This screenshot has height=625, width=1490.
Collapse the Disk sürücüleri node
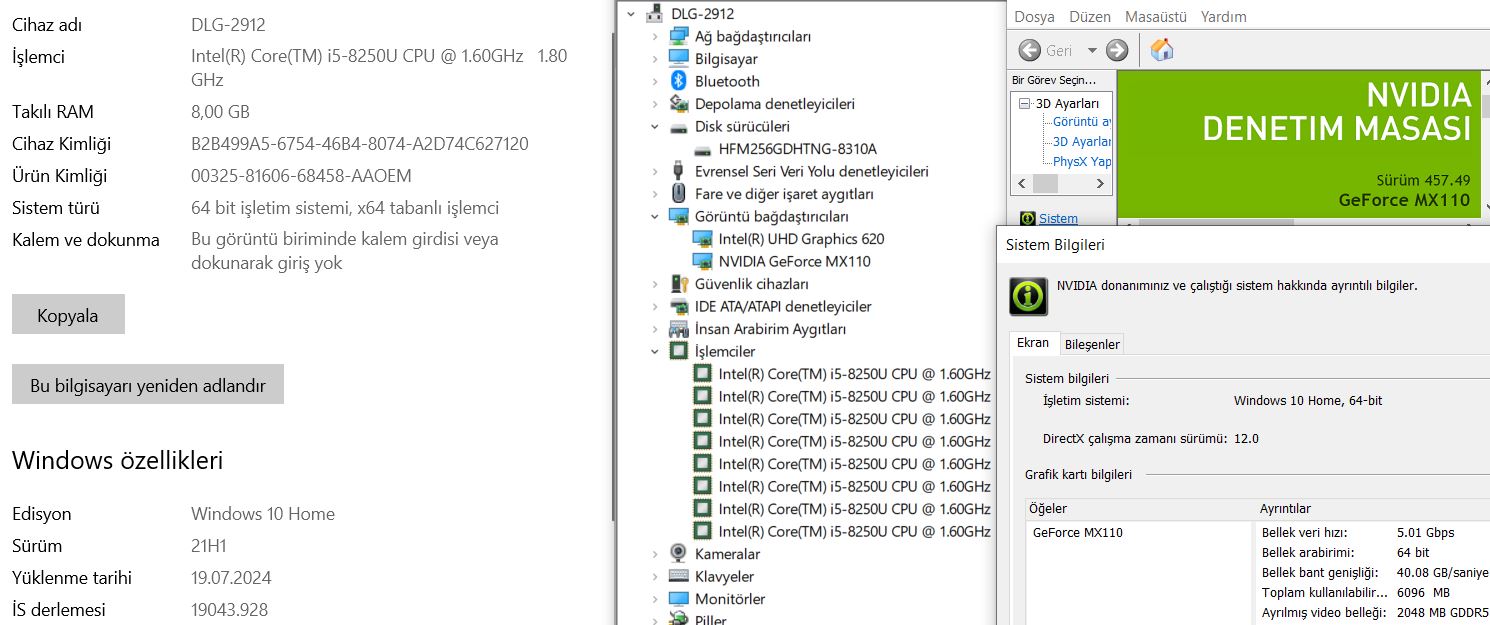point(655,127)
